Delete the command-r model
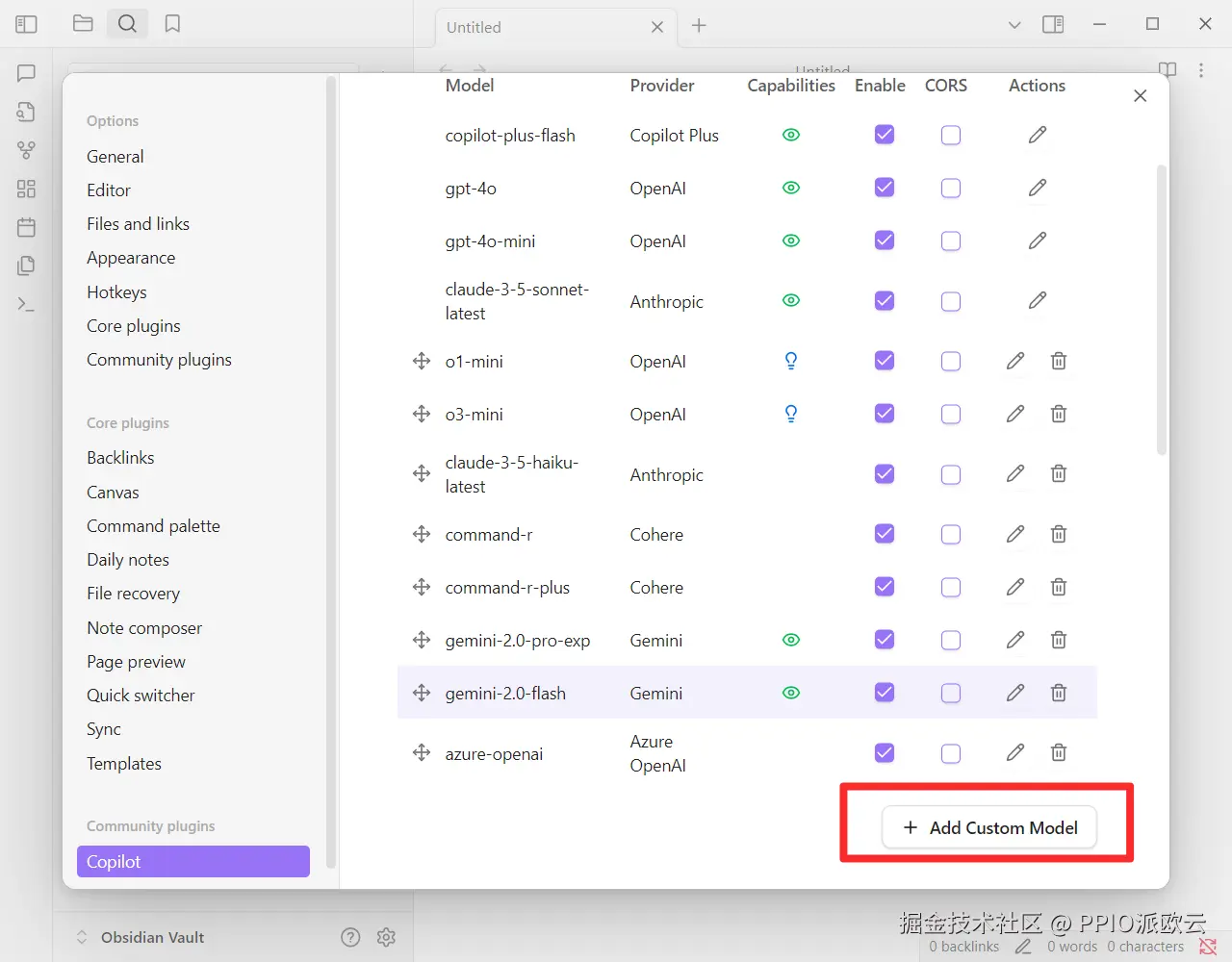The width and height of the screenshot is (1232, 962). 1059,534
